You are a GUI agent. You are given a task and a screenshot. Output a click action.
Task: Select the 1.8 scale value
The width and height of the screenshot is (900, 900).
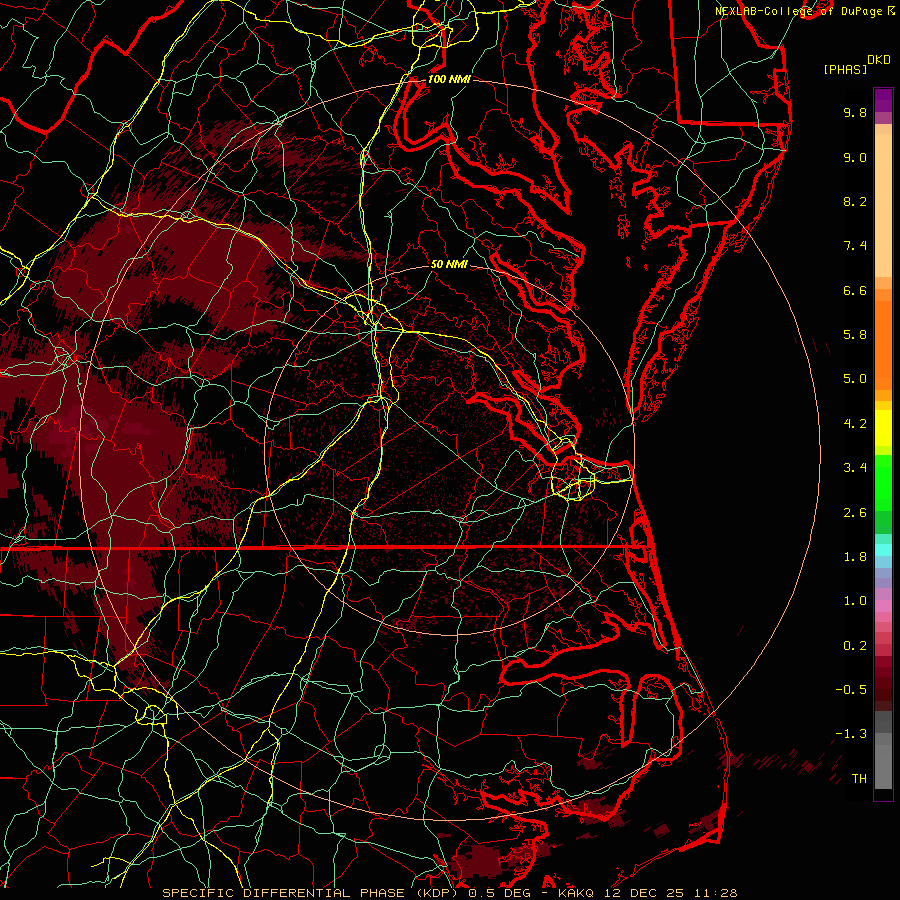click(x=855, y=557)
